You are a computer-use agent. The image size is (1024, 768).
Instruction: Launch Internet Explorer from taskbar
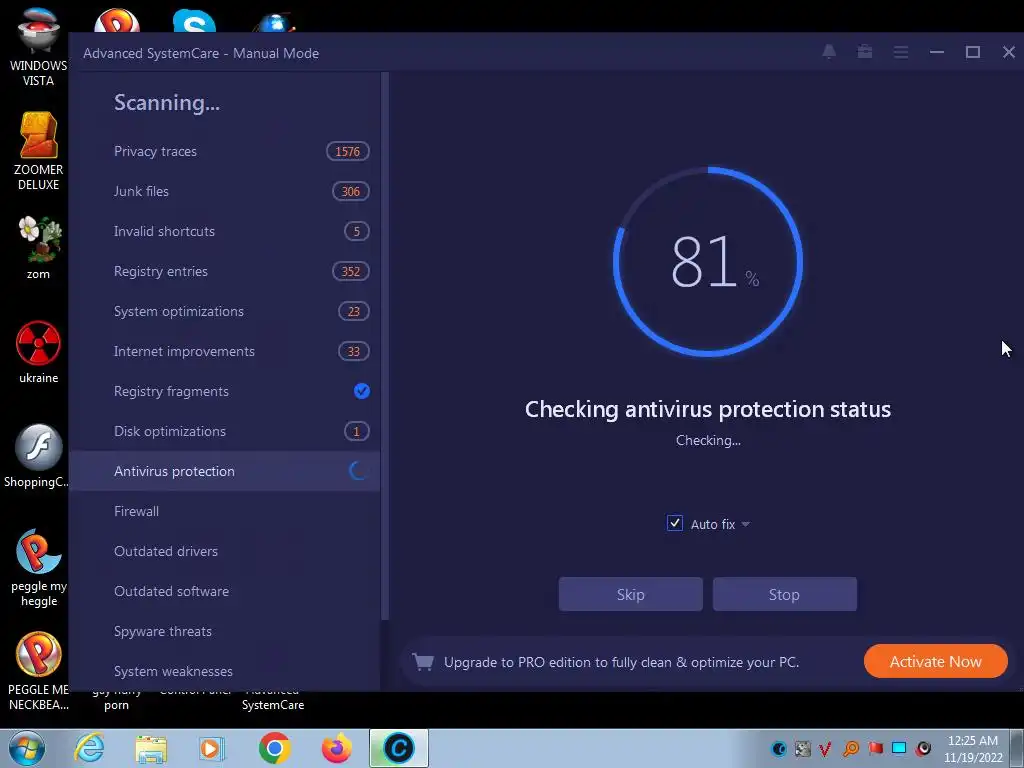89,748
